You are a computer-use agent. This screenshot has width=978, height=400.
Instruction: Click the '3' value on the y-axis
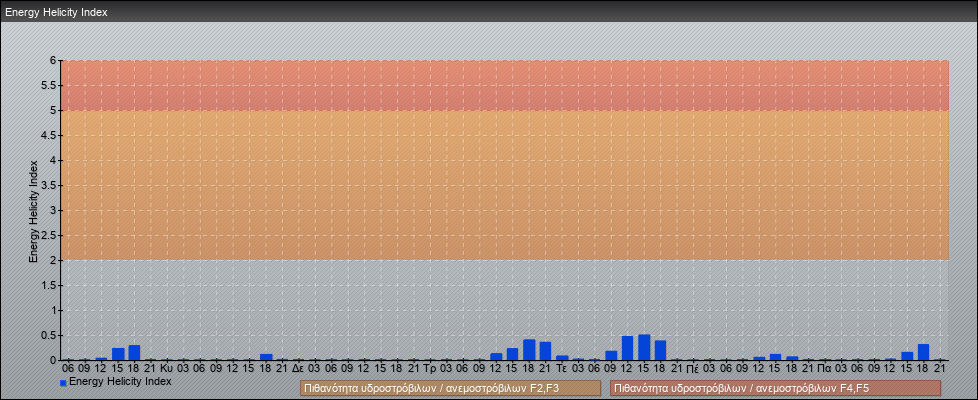click(54, 210)
